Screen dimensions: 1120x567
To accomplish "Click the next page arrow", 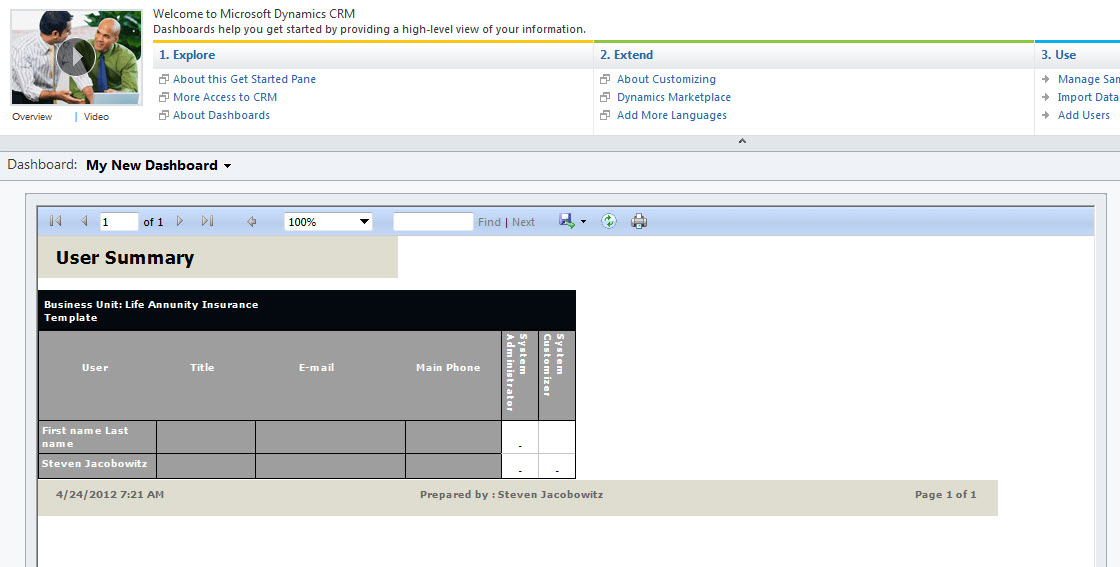I will point(180,221).
